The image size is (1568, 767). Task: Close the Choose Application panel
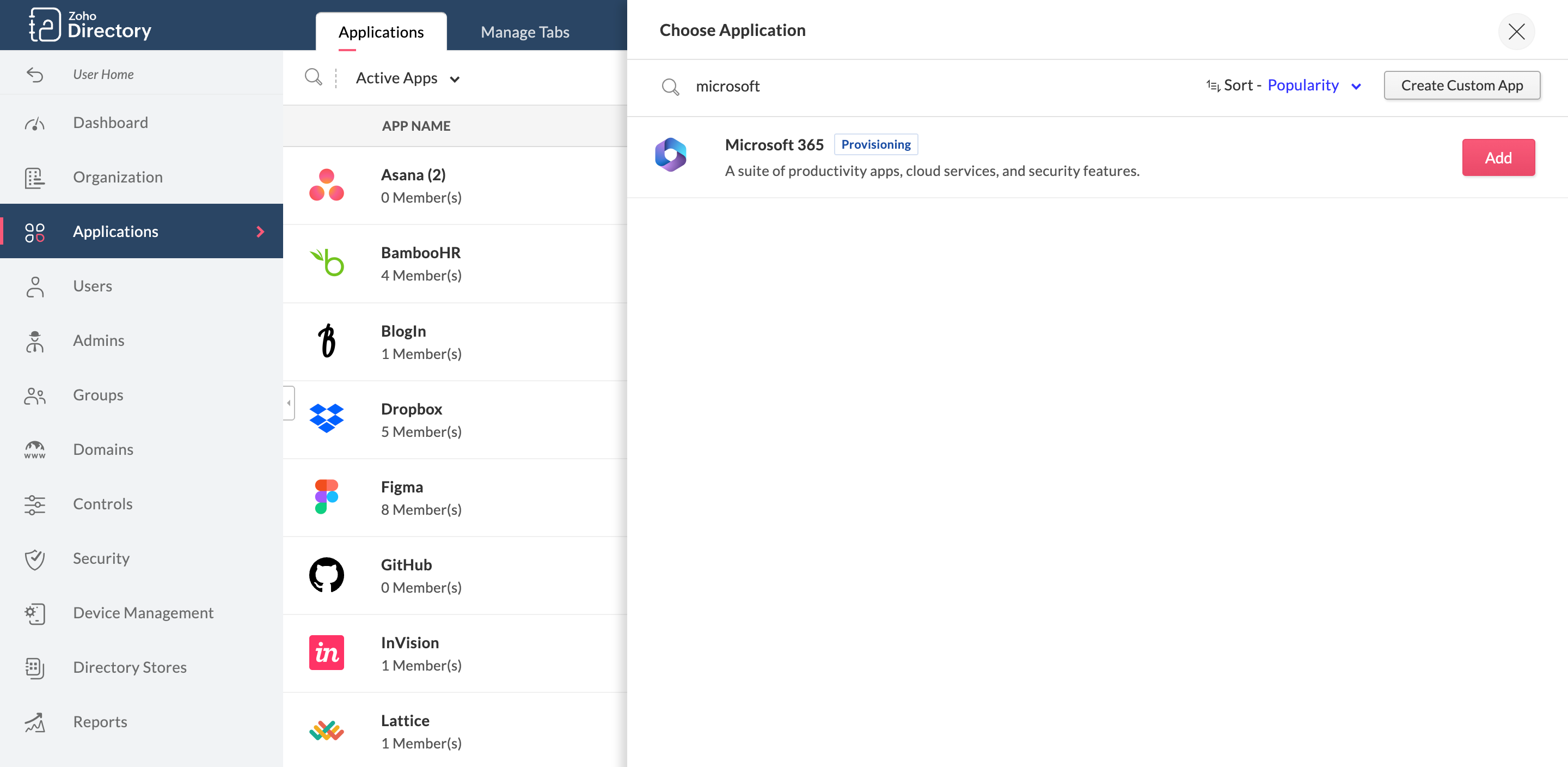(x=1516, y=32)
